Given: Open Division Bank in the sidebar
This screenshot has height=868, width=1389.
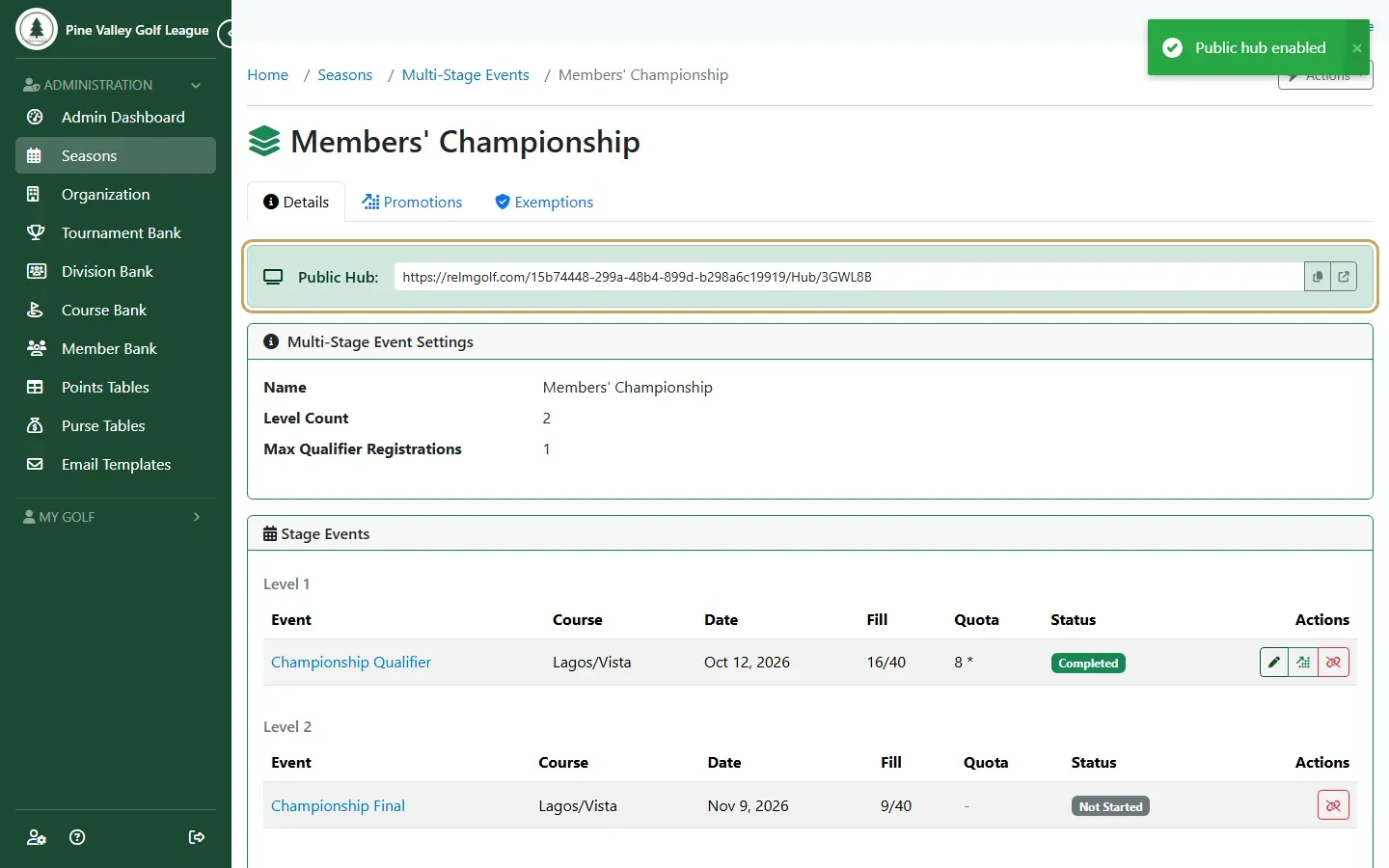Looking at the screenshot, I should pyautogui.click(x=116, y=271).
